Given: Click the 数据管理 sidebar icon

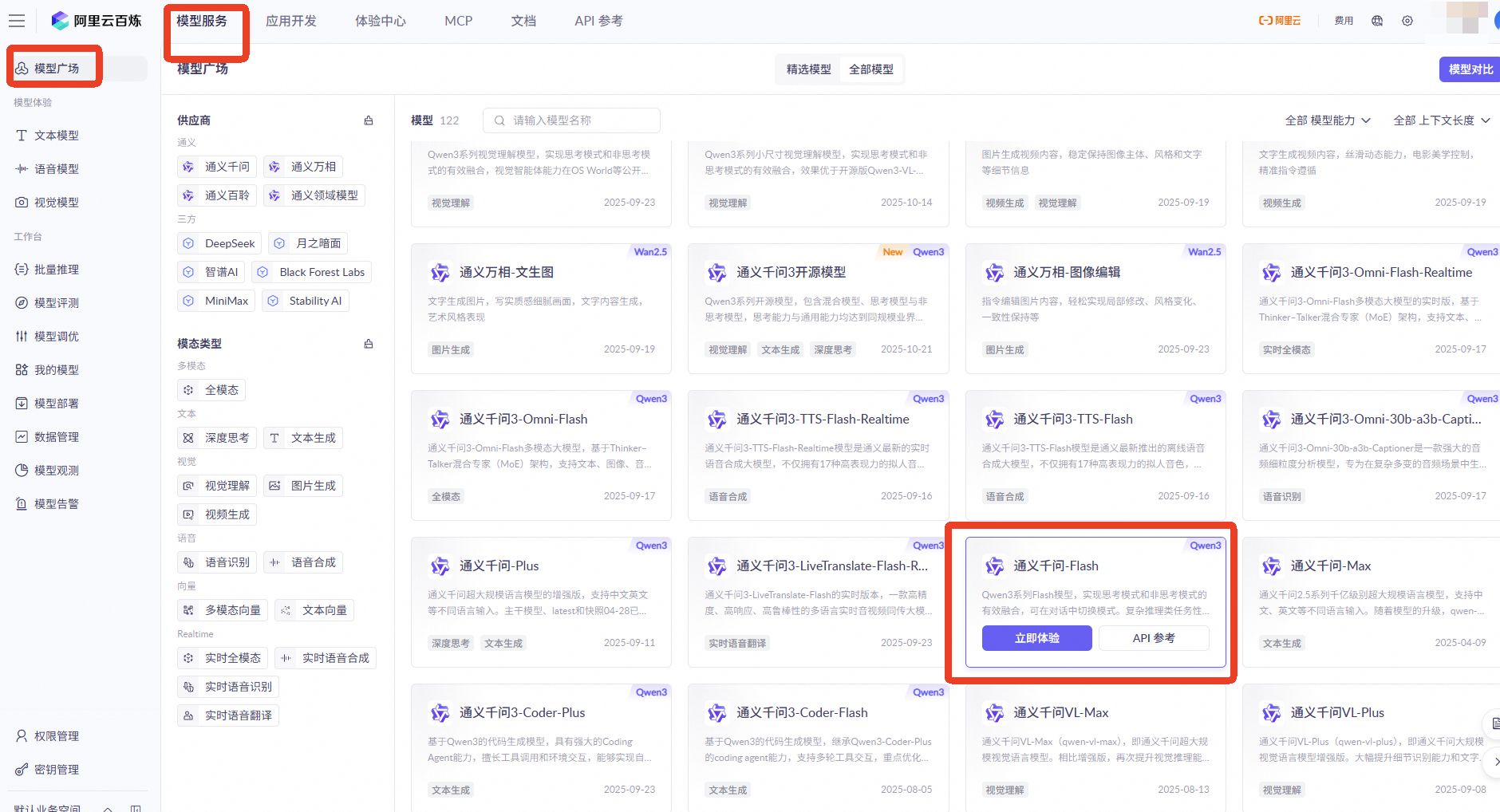Looking at the screenshot, I should [x=22, y=437].
